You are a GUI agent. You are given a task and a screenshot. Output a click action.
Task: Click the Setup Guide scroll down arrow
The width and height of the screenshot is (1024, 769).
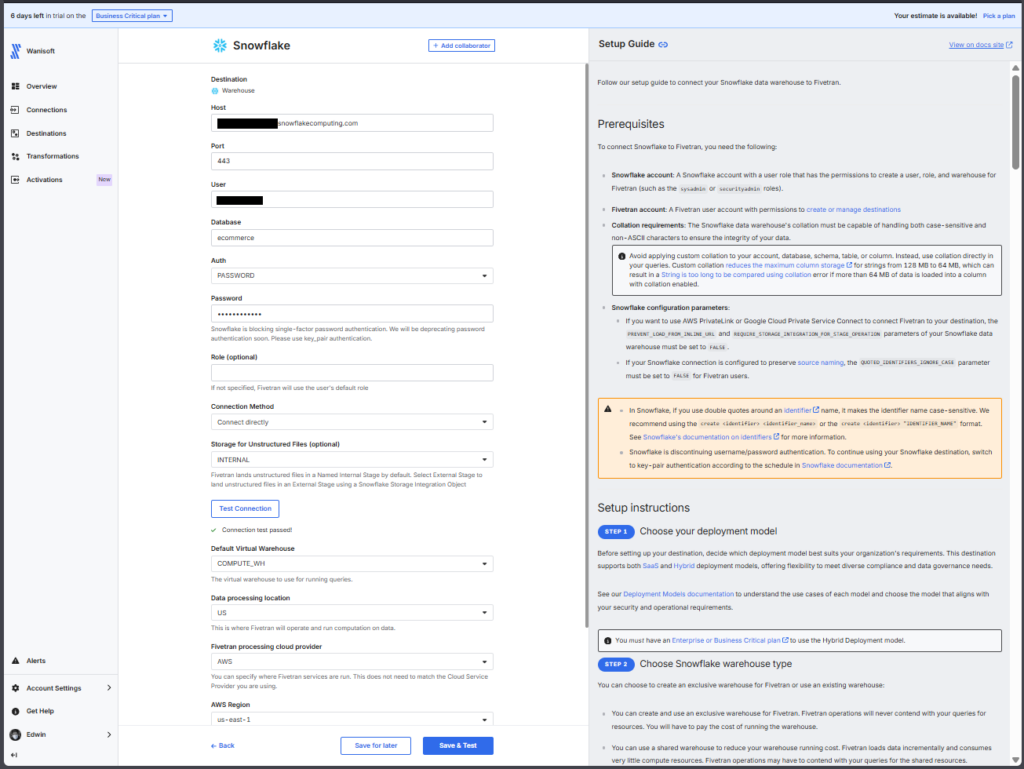pyautogui.click(x=1016, y=759)
